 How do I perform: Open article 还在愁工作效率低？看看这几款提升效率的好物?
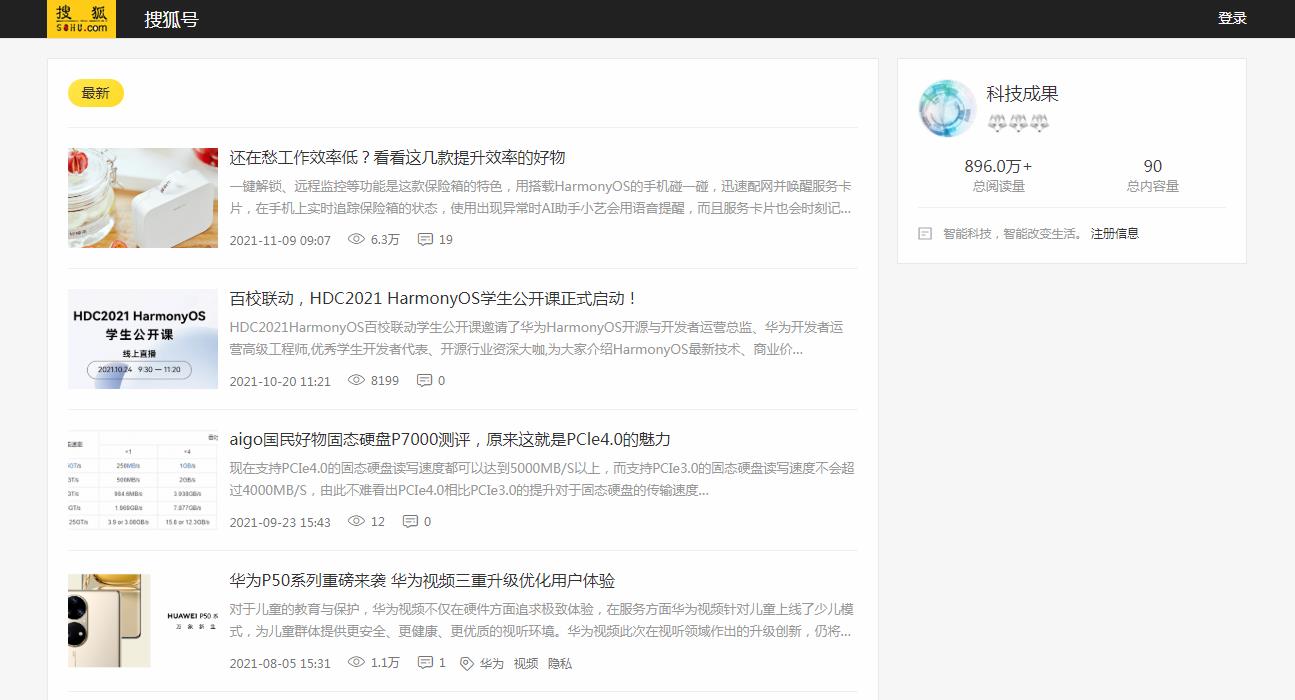point(398,157)
